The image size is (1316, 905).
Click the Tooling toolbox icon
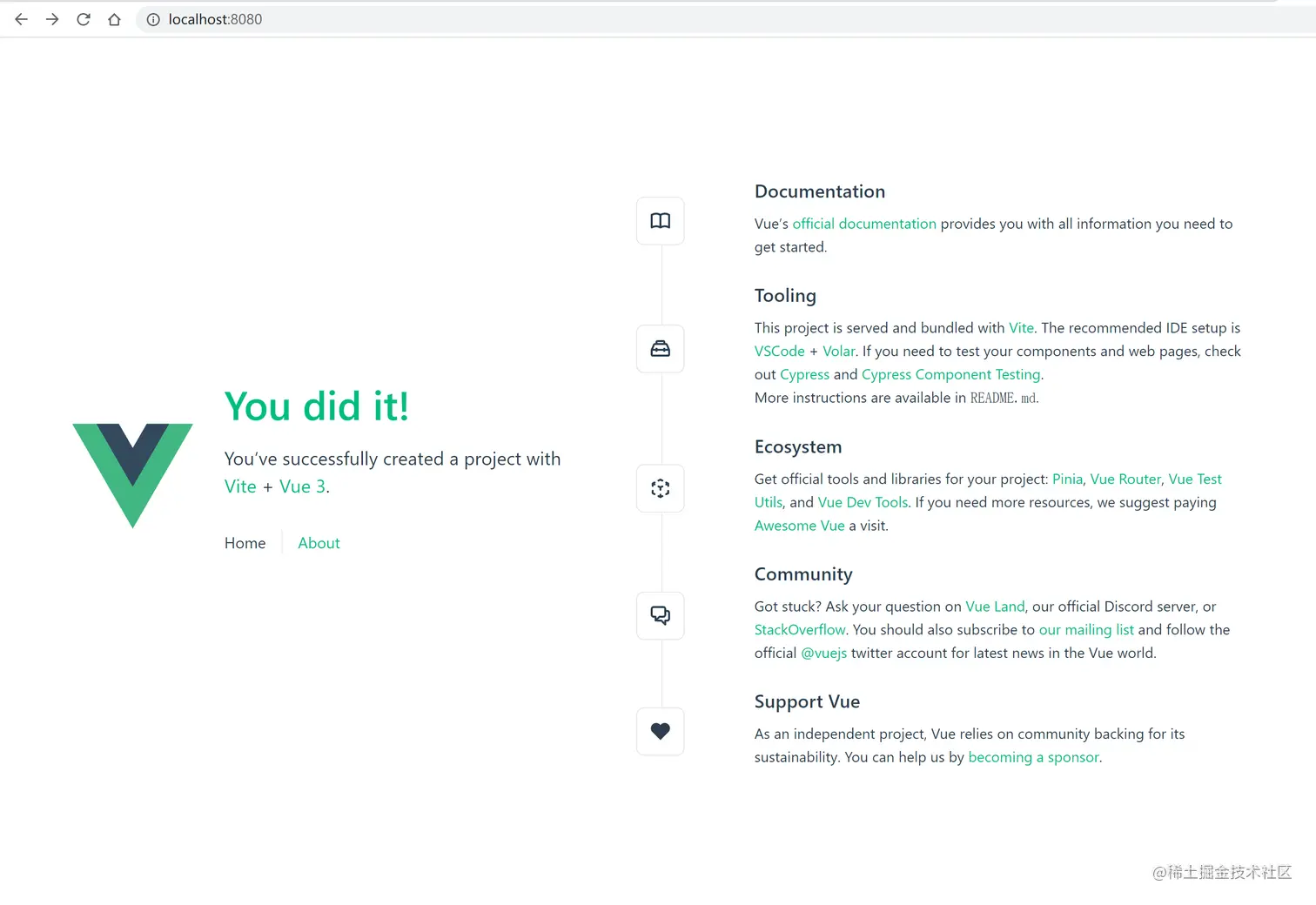coord(661,349)
